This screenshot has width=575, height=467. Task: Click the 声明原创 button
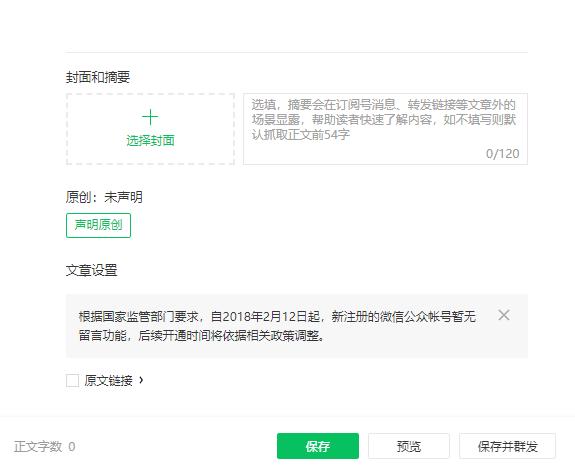98,225
